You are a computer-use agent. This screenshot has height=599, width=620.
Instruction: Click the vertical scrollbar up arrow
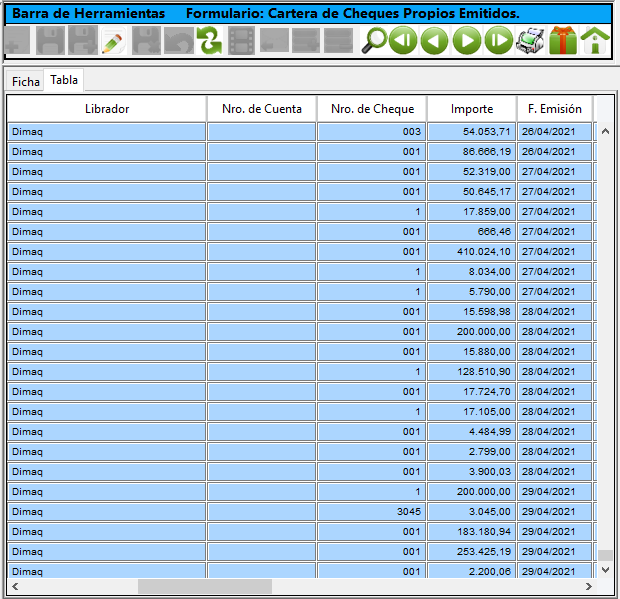pos(605,132)
